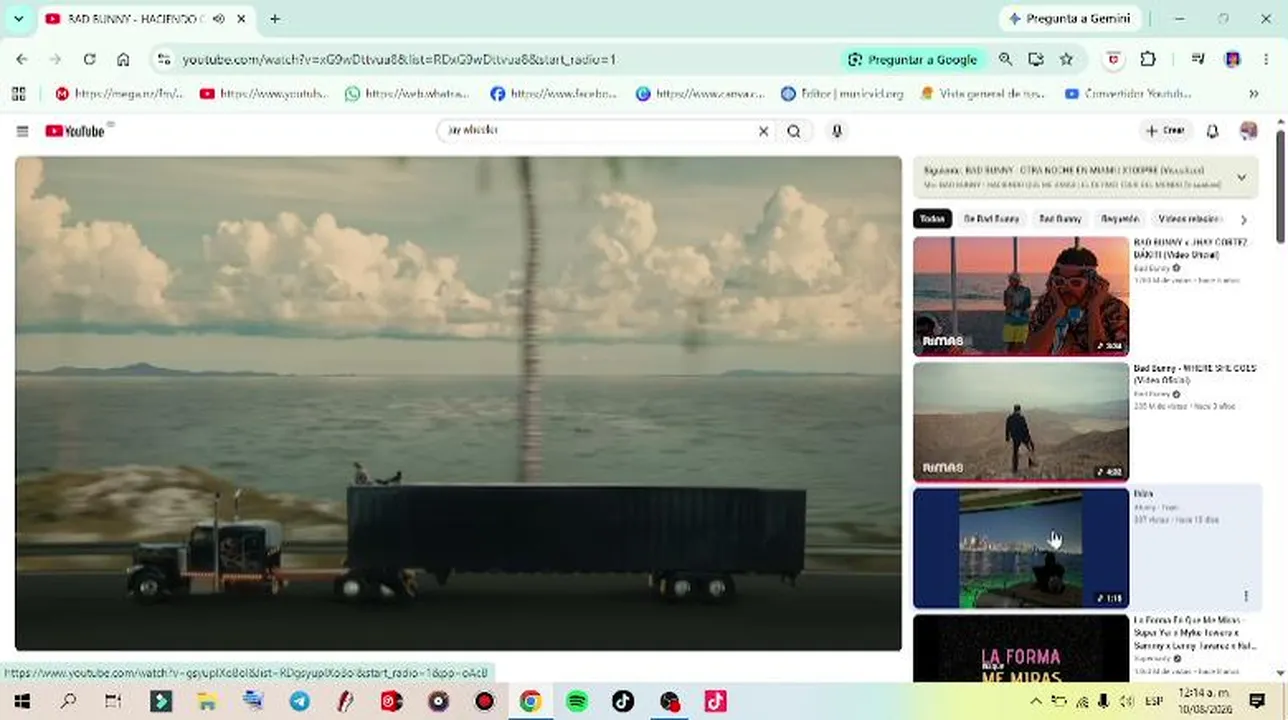Show the bookmarks apps grid
Viewport: 1288px width, 720px height.
[18, 94]
